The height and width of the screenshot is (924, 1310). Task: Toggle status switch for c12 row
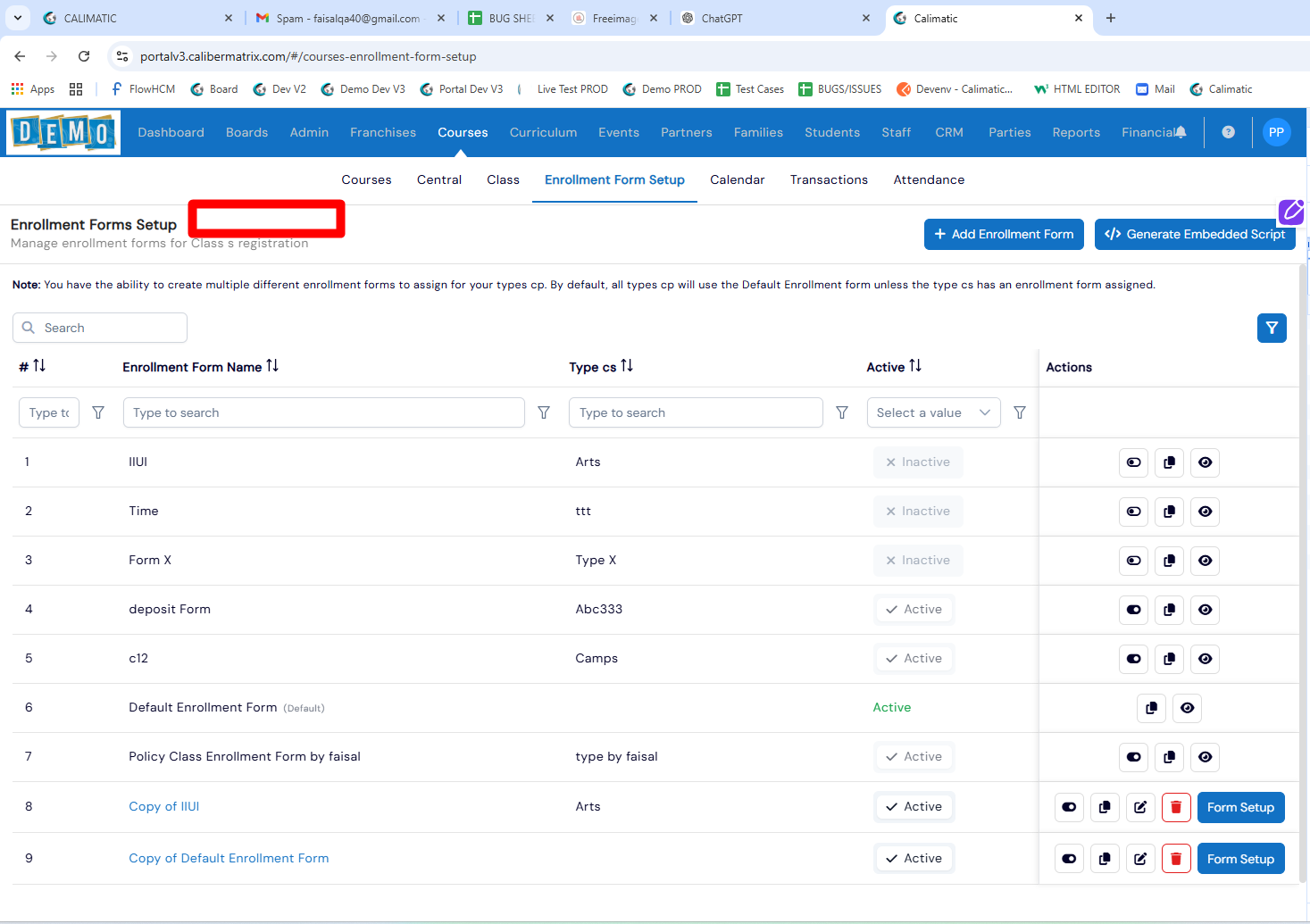tap(1133, 659)
